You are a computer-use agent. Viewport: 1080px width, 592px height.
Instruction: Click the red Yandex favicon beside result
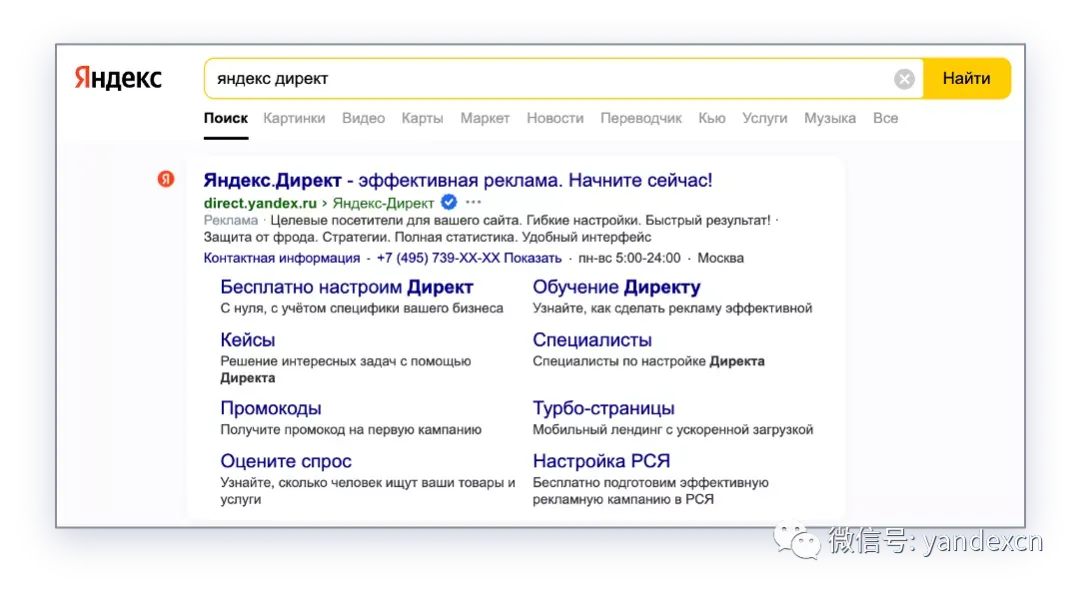(x=166, y=179)
